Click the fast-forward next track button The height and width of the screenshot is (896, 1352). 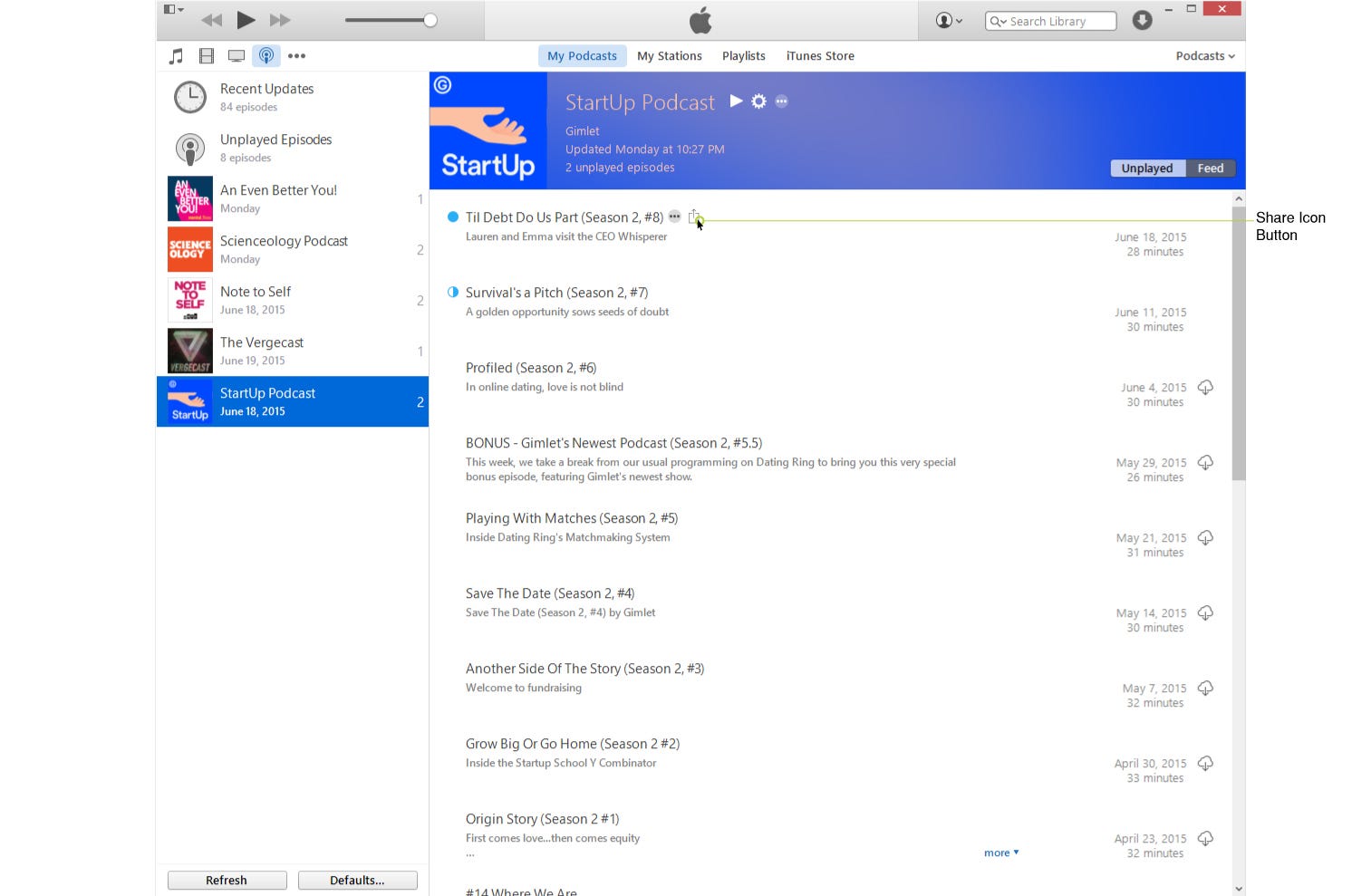point(280,20)
